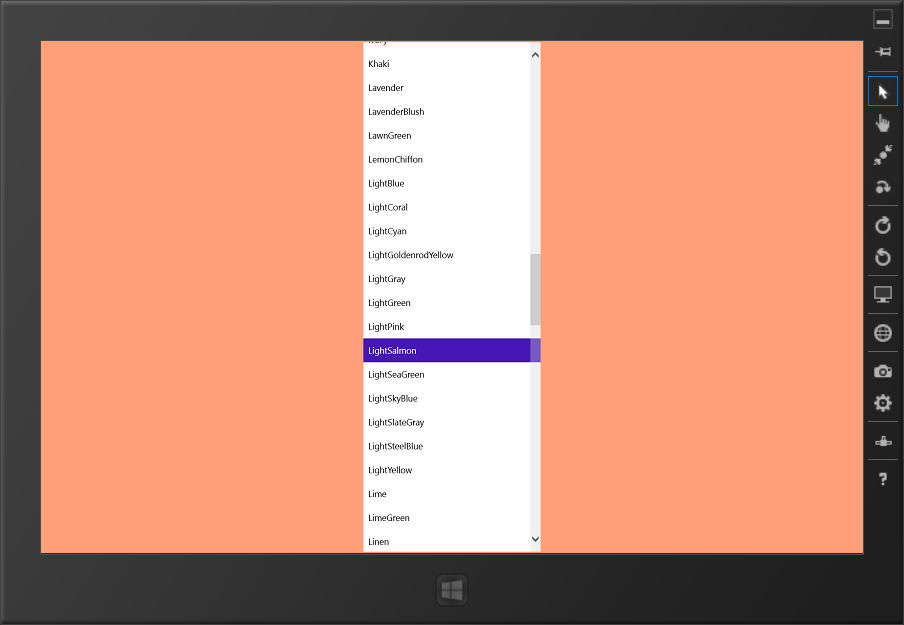Rotate simulator clockwise 90 degrees

tap(883, 225)
